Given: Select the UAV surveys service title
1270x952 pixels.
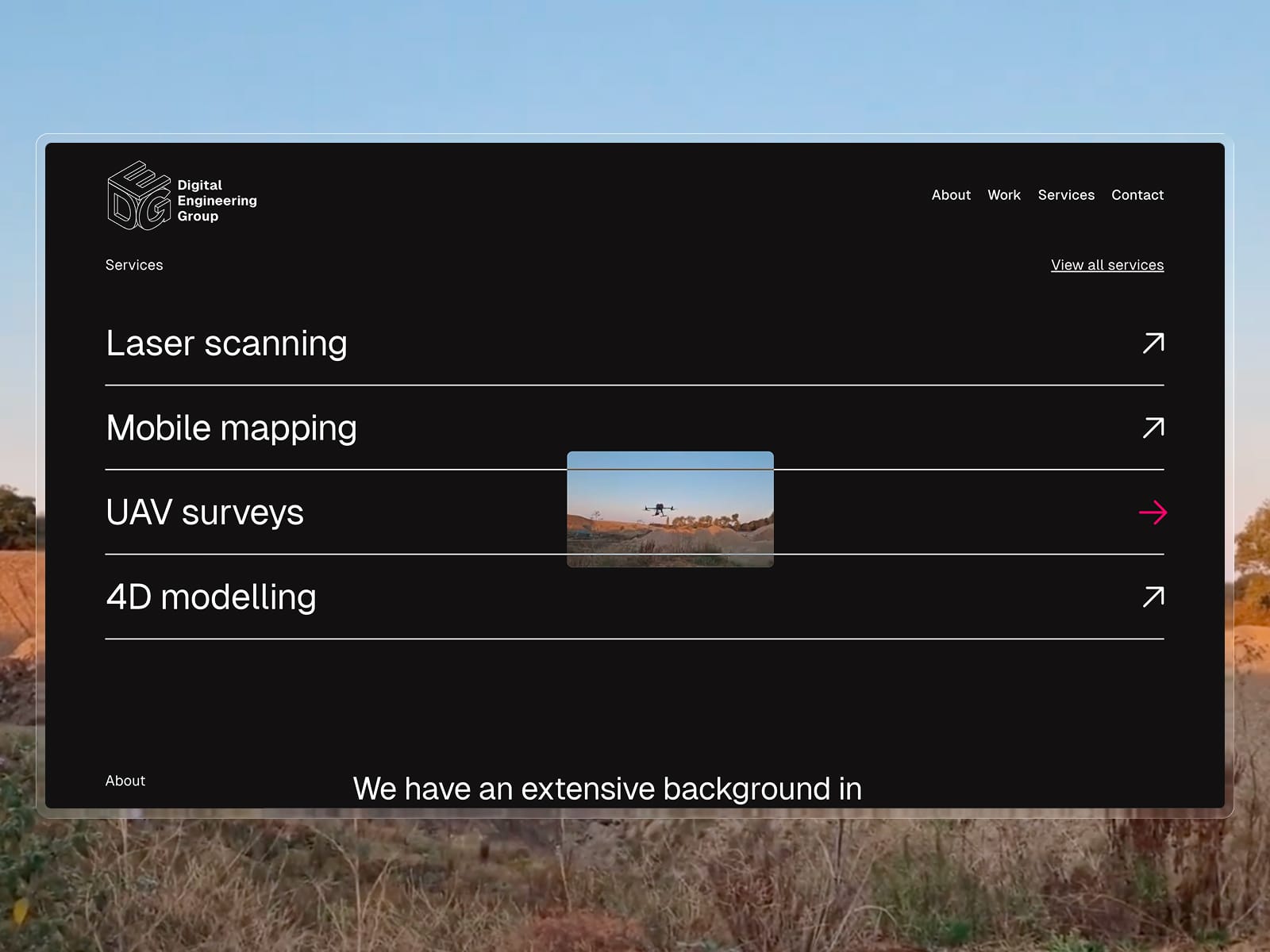Looking at the screenshot, I should [x=205, y=512].
